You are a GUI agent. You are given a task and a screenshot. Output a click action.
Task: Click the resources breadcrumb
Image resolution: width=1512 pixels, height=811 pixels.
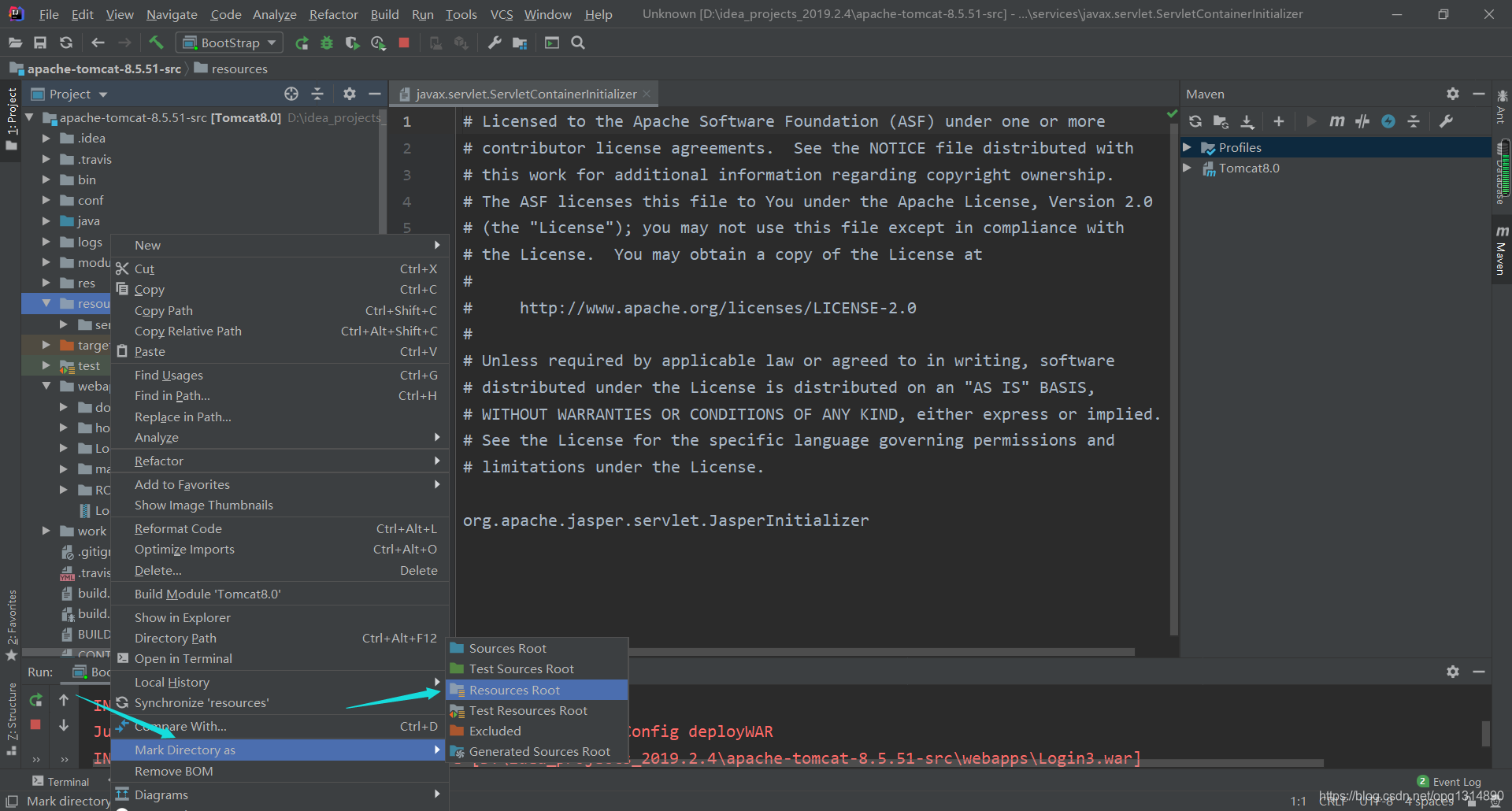(x=231, y=69)
